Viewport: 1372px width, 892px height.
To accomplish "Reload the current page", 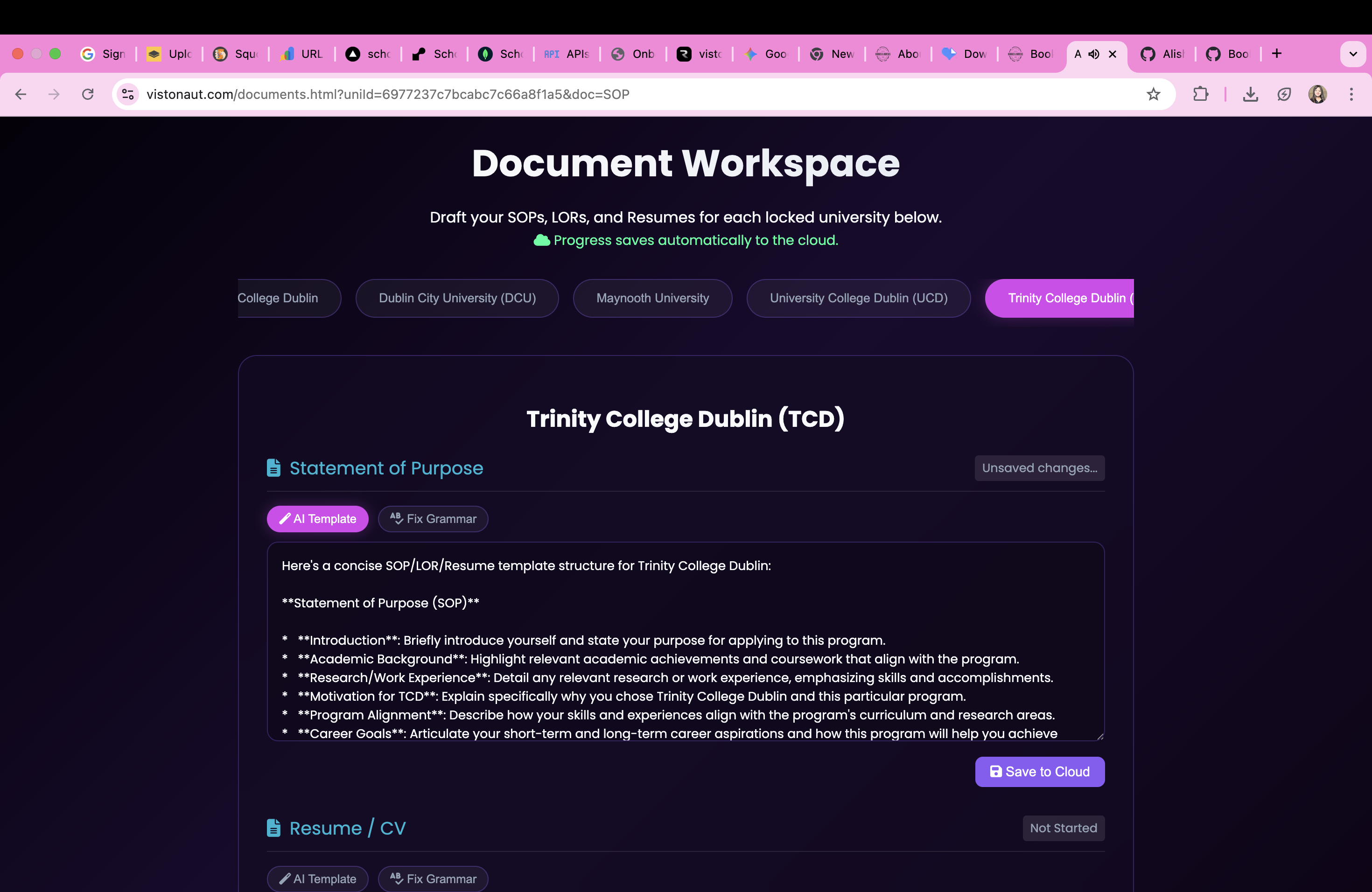I will pyautogui.click(x=88, y=94).
